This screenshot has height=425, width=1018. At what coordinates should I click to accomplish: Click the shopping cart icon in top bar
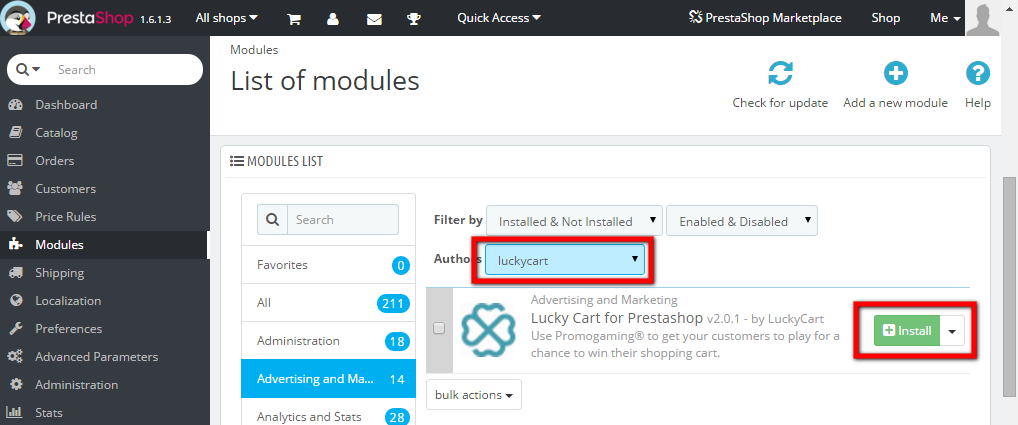(294, 18)
